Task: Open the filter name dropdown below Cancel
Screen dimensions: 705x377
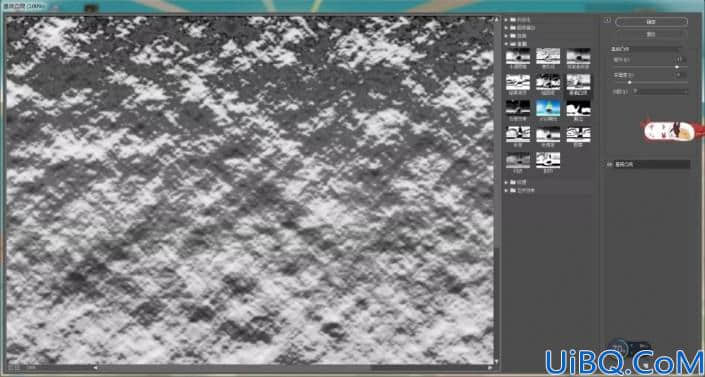Action: tap(646, 48)
